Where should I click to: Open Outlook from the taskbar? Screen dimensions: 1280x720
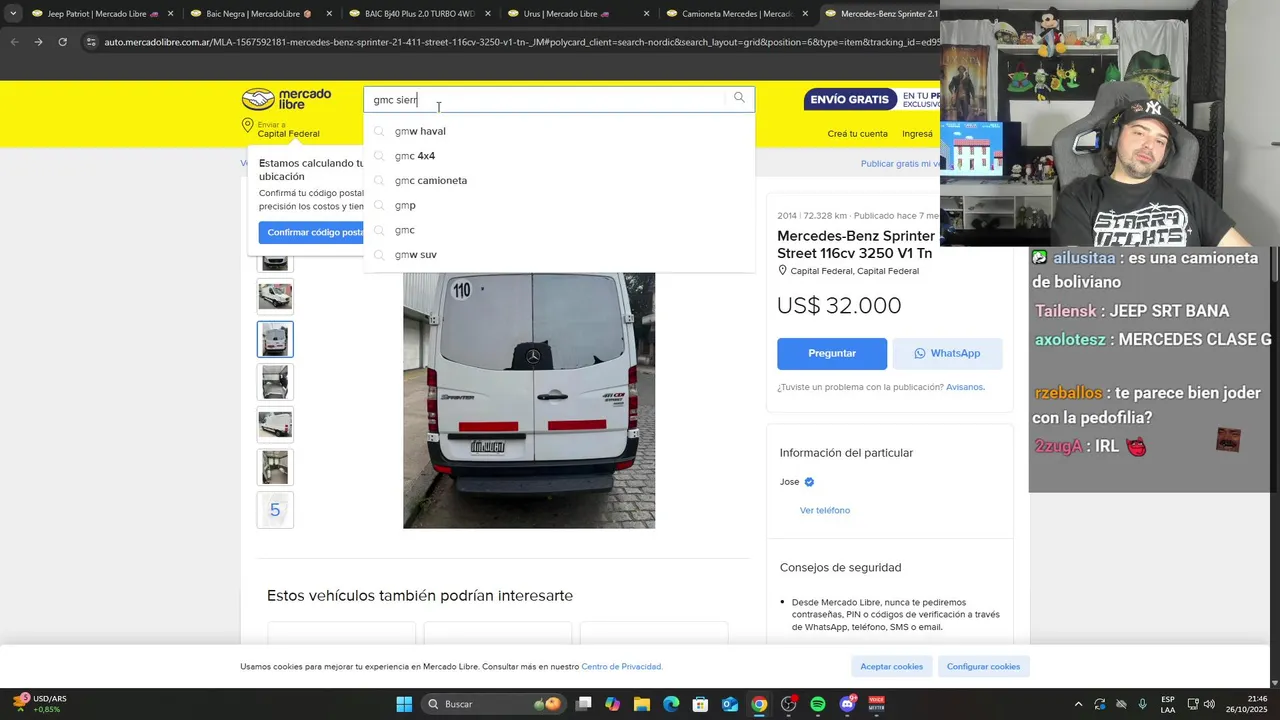730,704
